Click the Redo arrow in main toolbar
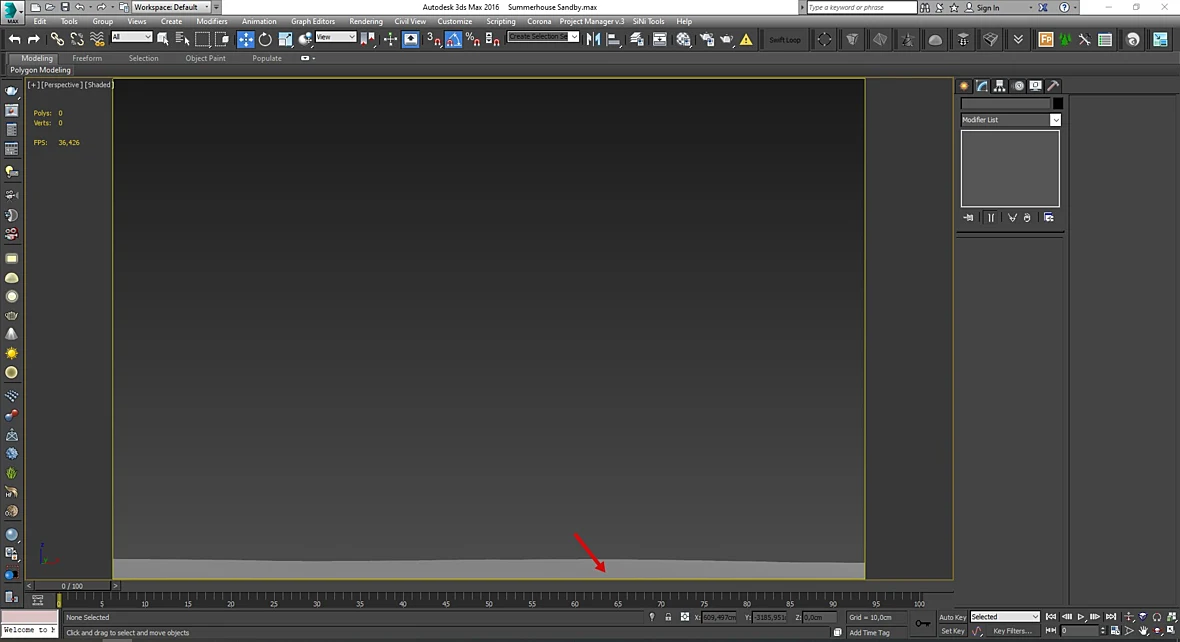1180x642 pixels. 34,39
